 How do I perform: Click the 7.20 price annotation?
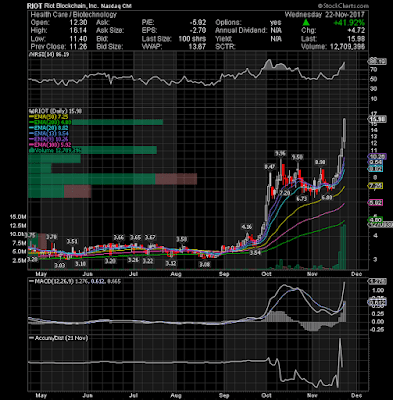click(285, 193)
